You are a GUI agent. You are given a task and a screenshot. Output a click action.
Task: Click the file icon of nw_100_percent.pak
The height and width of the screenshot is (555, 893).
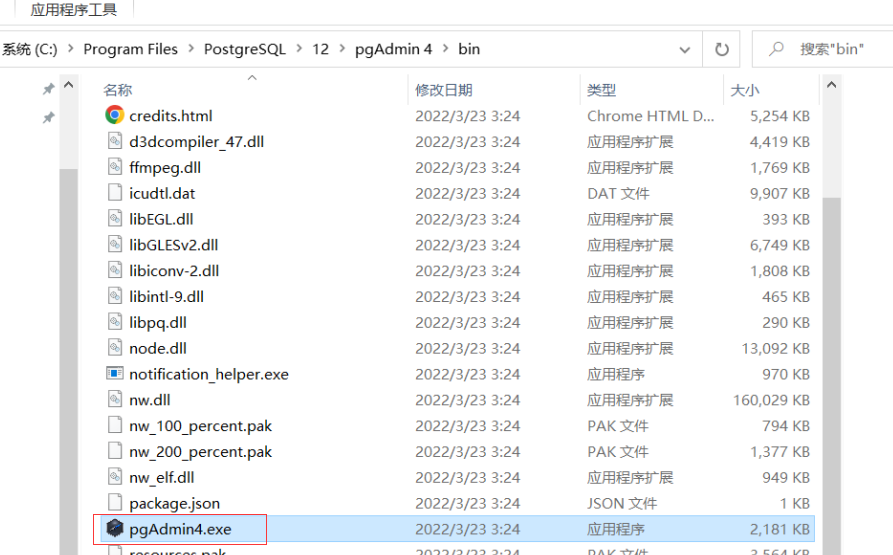click(114, 425)
